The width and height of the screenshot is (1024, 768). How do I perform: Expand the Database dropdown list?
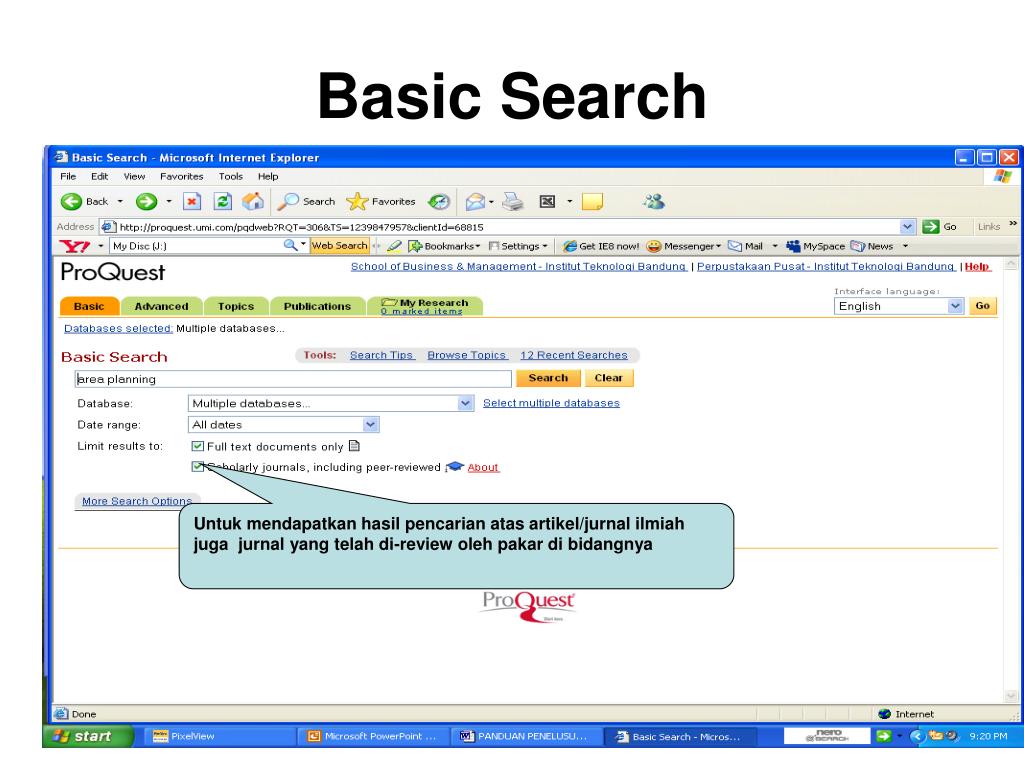[x=465, y=403]
